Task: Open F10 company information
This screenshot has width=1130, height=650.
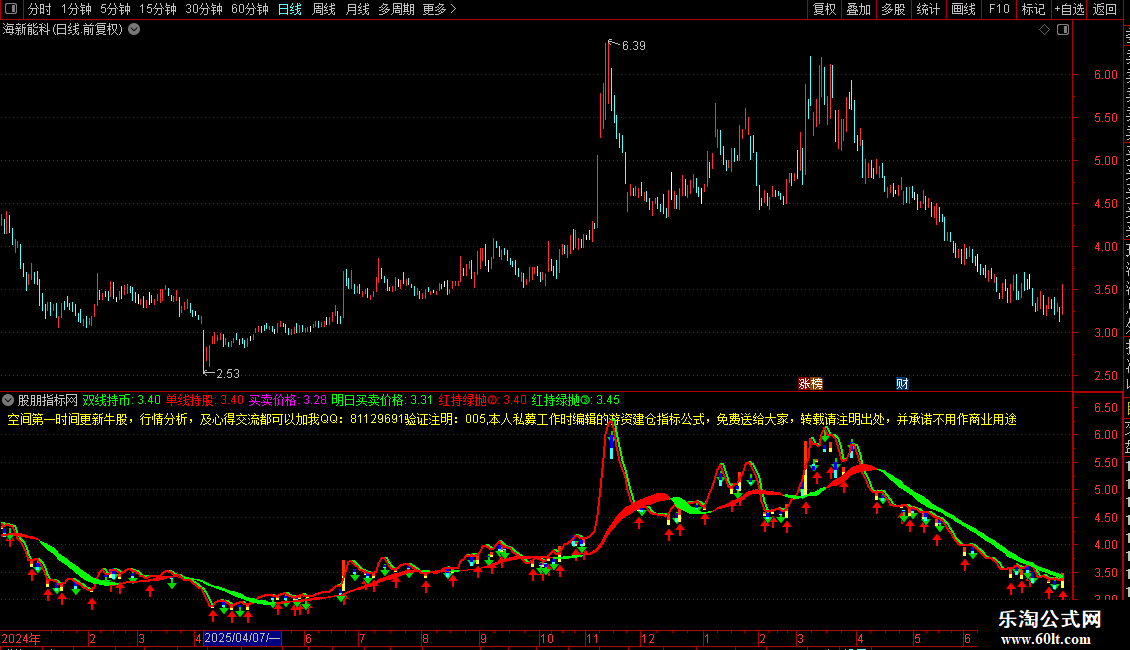Action: [x=999, y=9]
